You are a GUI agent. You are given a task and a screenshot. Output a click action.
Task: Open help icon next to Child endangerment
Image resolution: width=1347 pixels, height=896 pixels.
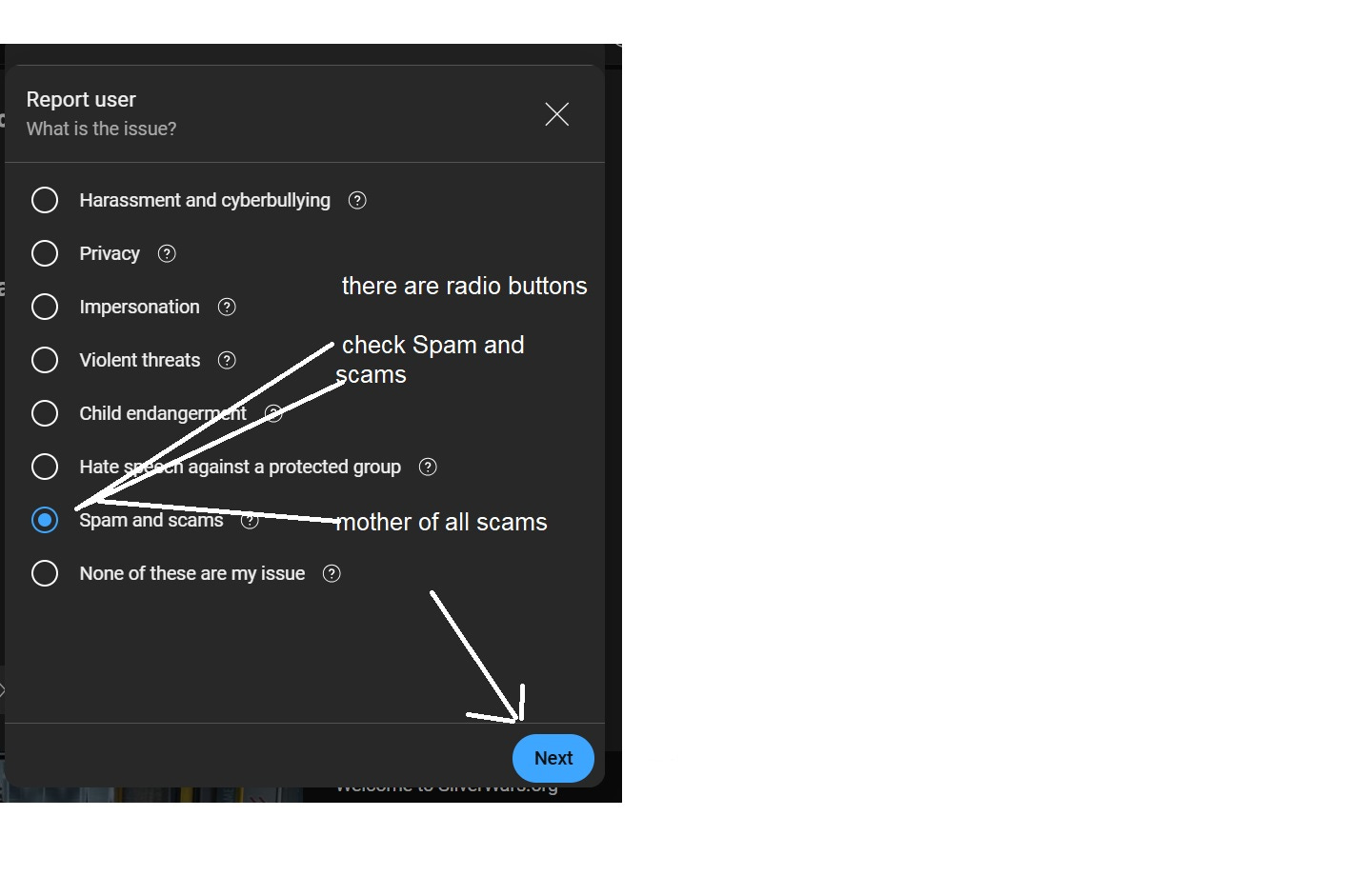[x=273, y=413]
